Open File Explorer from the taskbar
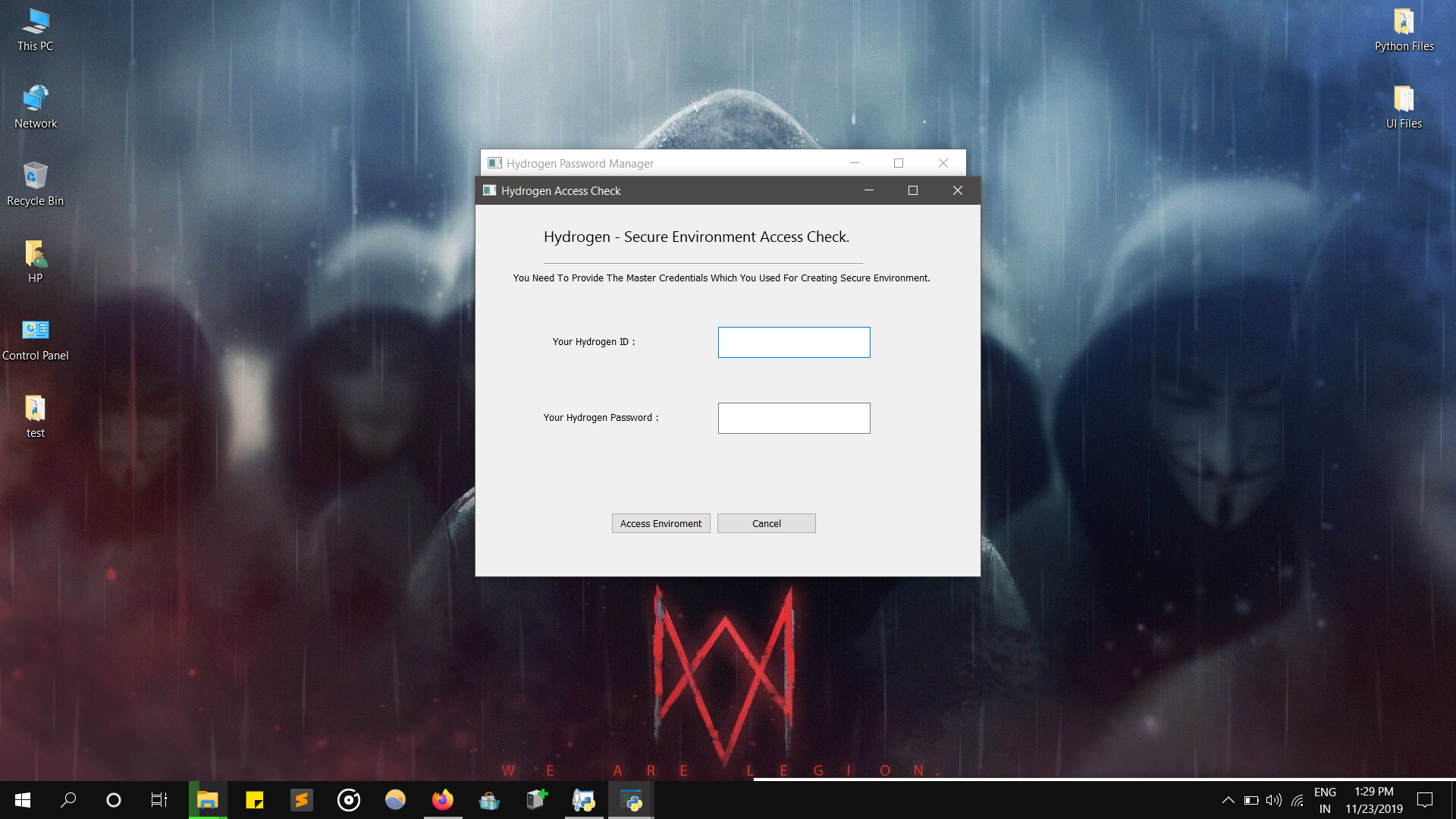The width and height of the screenshot is (1456, 819). coord(207,800)
